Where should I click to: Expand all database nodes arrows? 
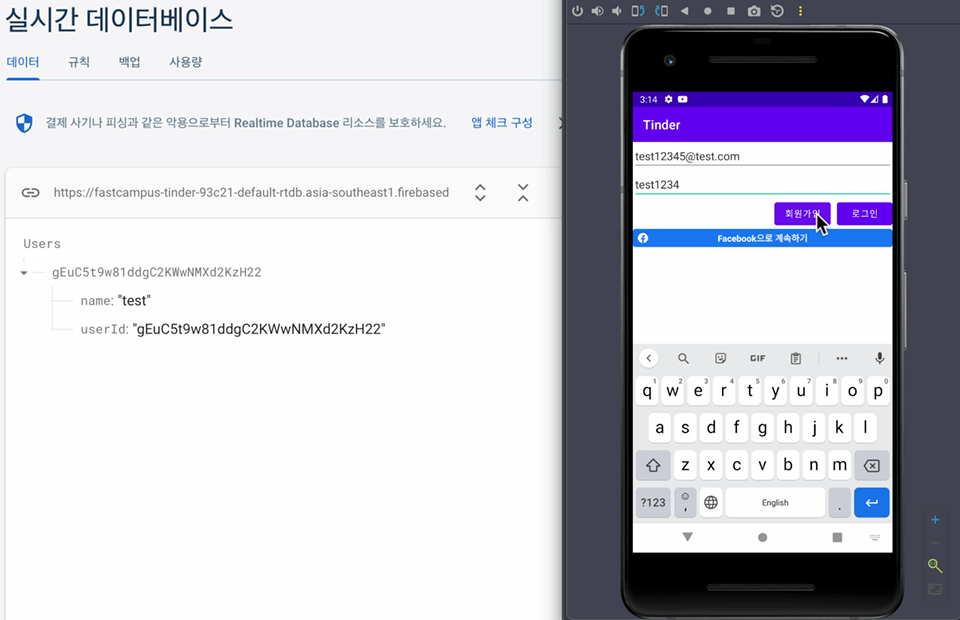[x=481, y=193]
